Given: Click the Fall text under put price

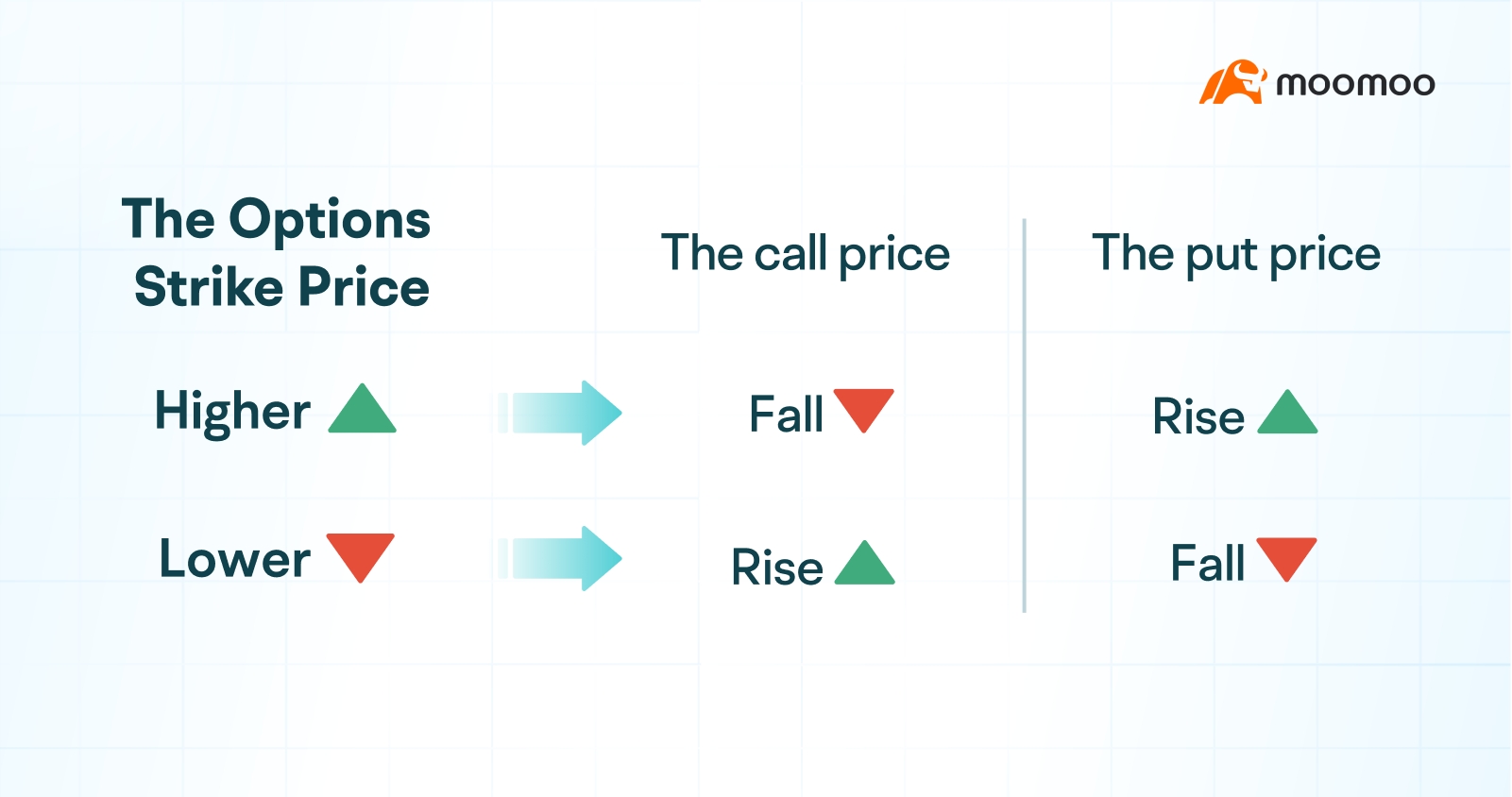Looking at the screenshot, I should pyautogui.click(x=1208, y=564).
